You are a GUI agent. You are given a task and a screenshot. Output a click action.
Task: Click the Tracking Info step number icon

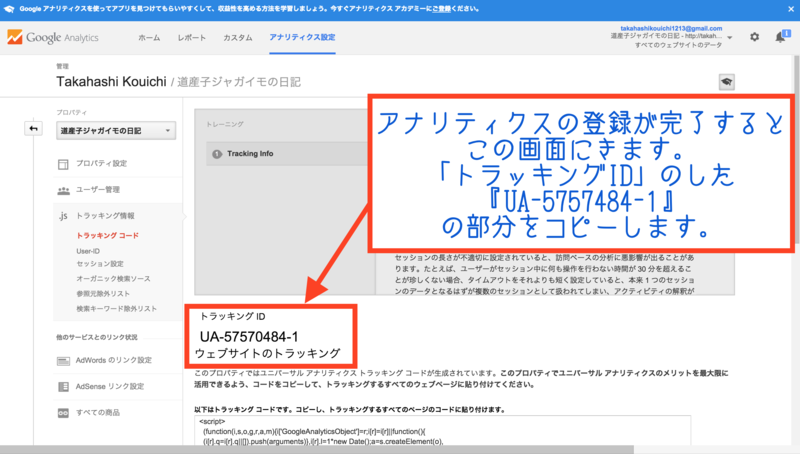(217, 154)
